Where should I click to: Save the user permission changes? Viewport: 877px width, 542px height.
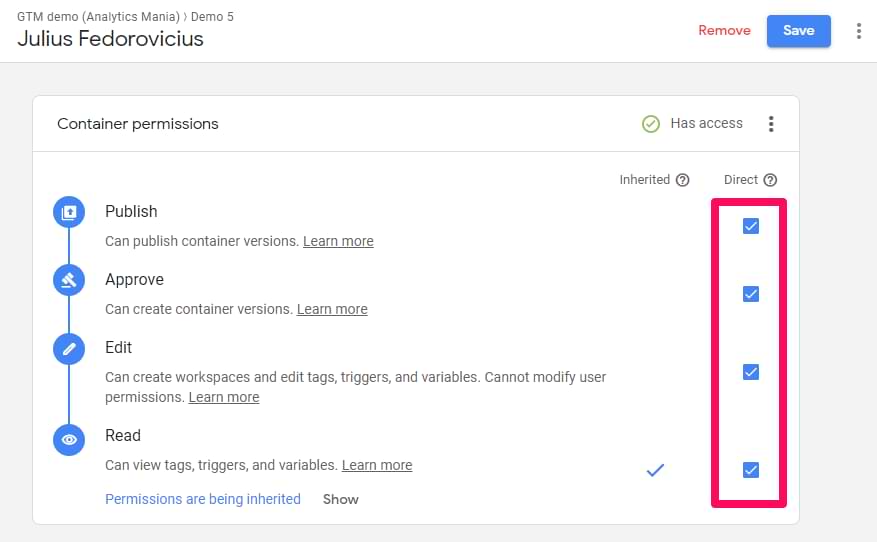[x=798, y=31]
